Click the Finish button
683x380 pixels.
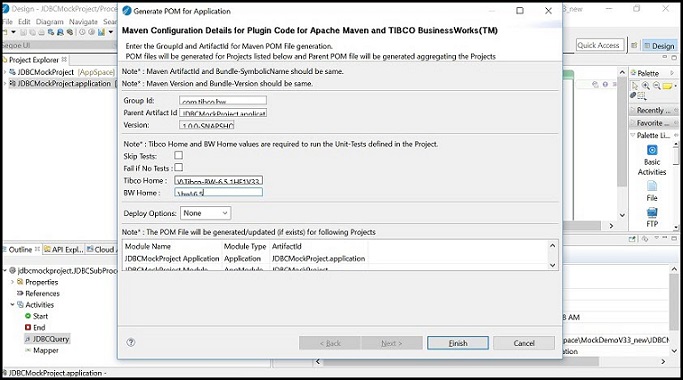click(x=458, y=343)
